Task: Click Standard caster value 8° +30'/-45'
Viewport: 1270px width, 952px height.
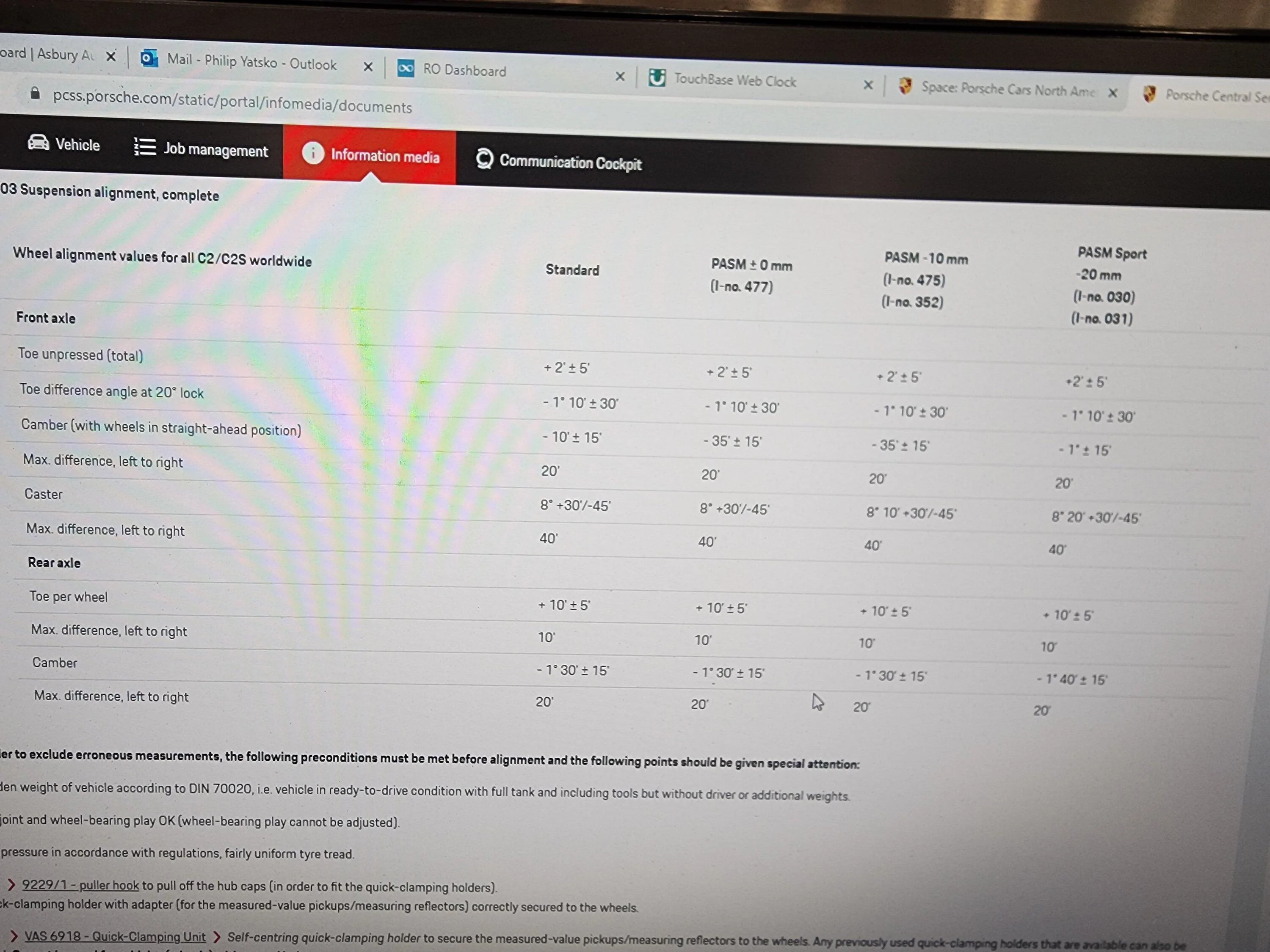Action: coord(575,506)
